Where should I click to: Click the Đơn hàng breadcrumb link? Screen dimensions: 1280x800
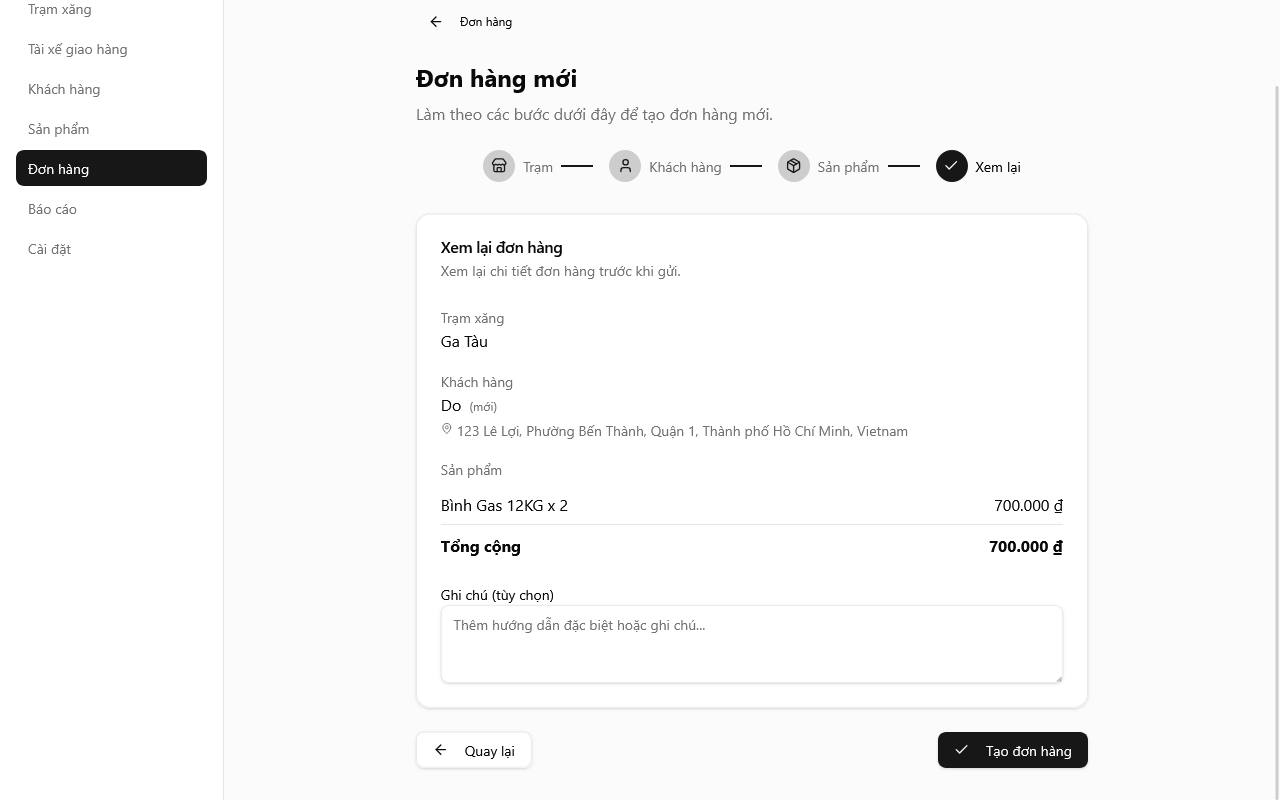tap(486, 22)
